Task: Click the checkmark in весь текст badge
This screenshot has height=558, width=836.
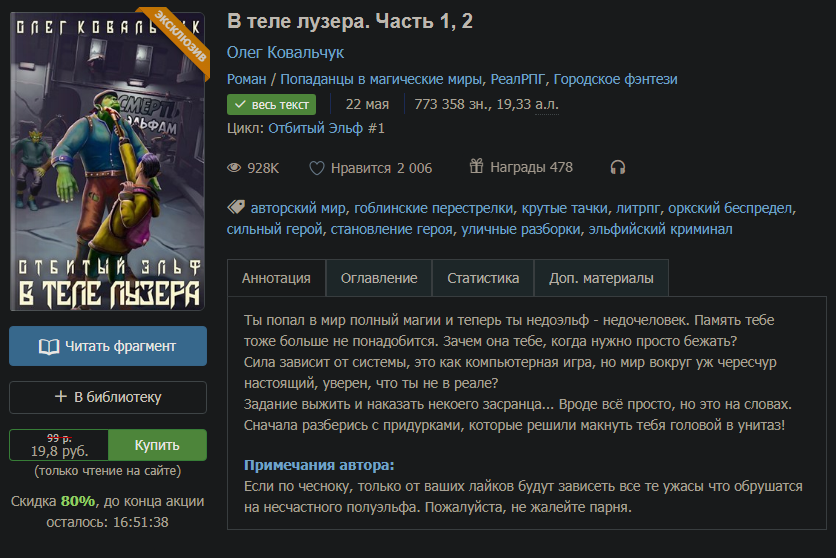Action: pos(240,104)
